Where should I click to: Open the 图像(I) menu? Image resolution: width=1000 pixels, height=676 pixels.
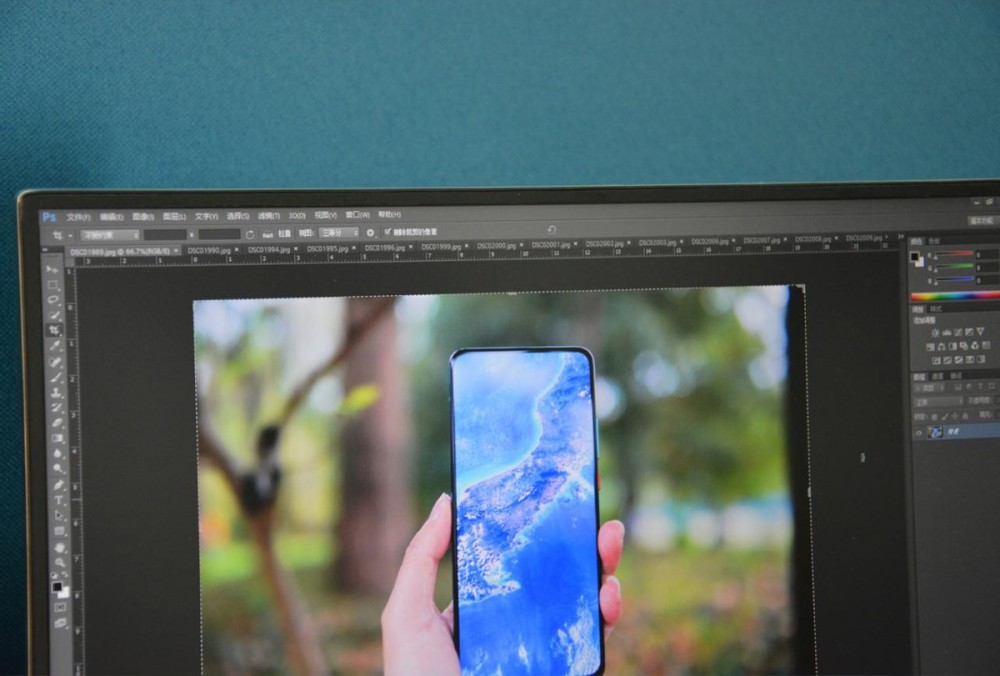(143, 217)
